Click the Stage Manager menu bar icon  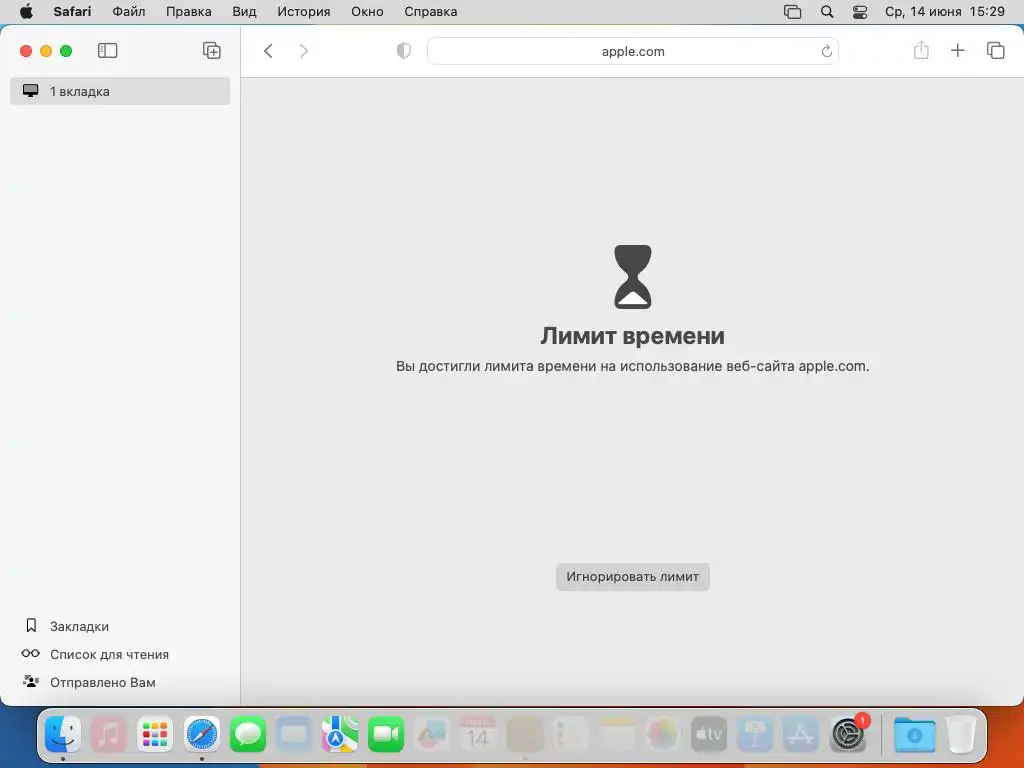(x=792, y=12)
